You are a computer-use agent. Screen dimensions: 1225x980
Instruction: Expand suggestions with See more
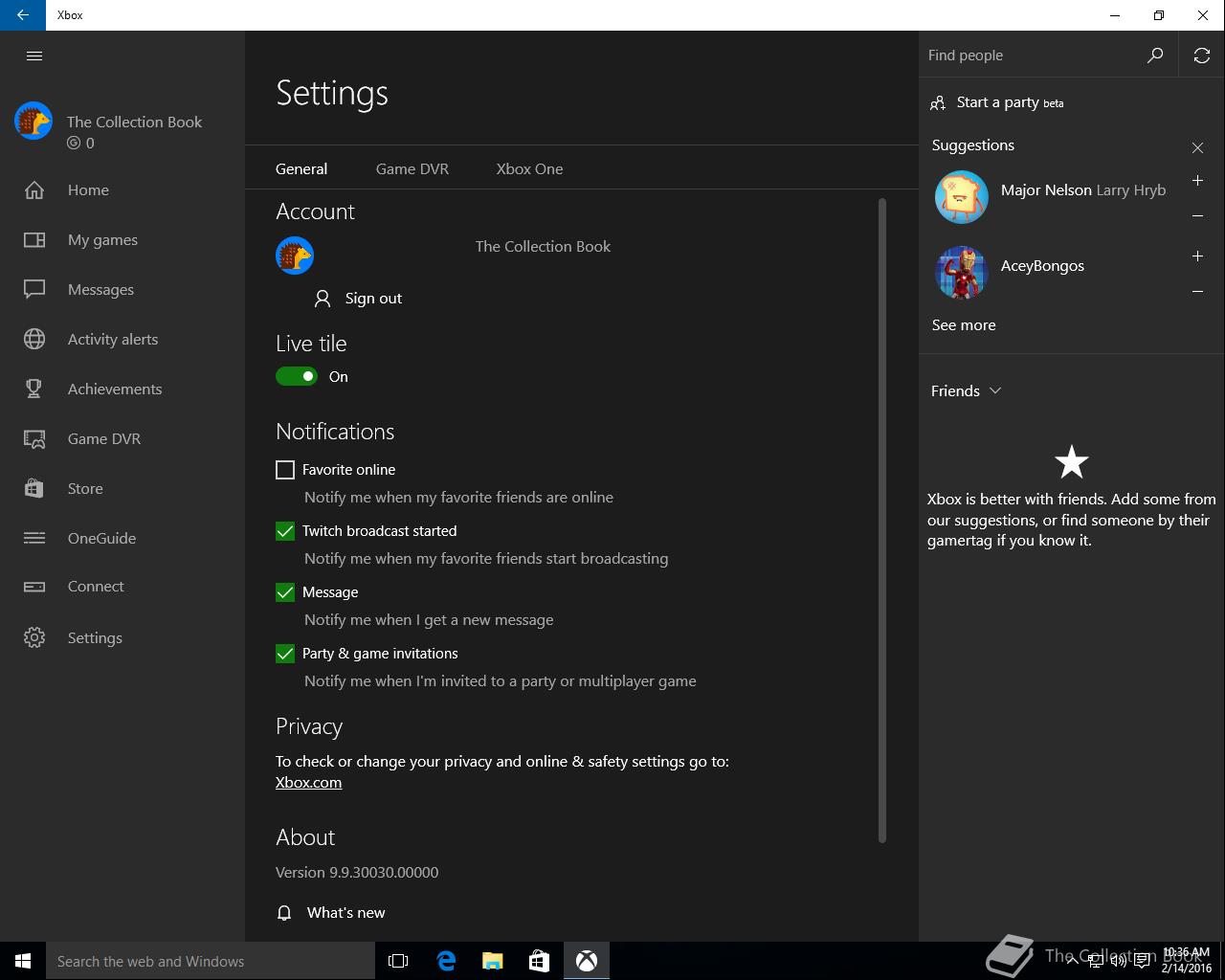[964, 325]
